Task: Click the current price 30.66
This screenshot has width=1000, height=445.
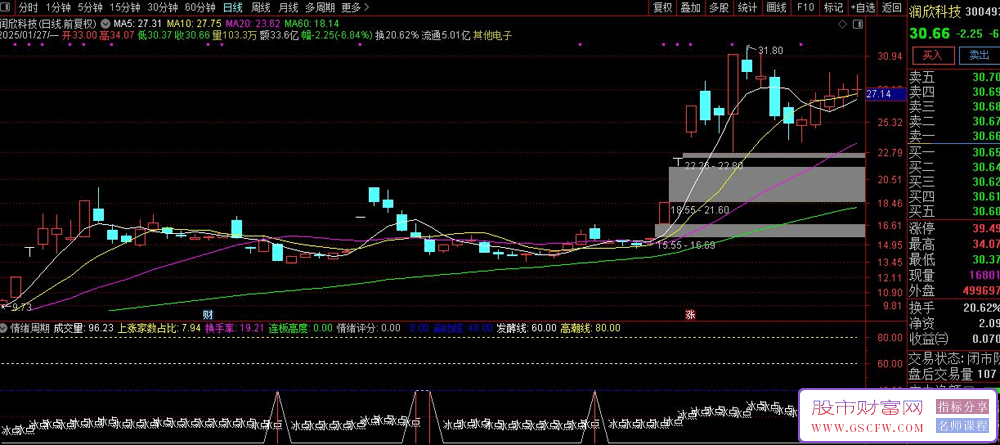Action: (x=929, y=33)
